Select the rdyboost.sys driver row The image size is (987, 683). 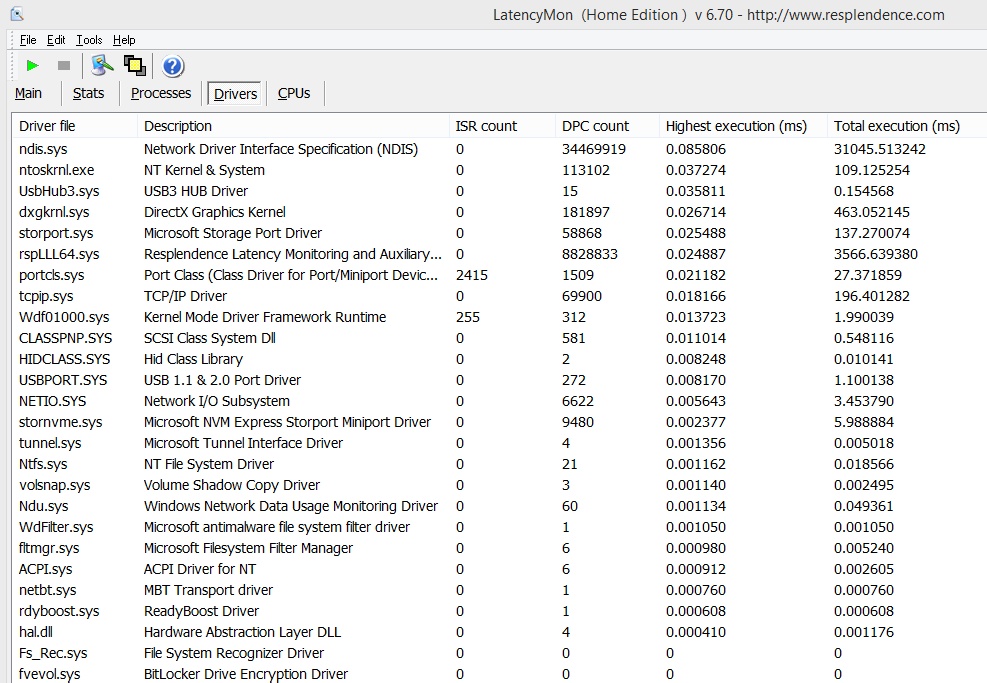499,611
